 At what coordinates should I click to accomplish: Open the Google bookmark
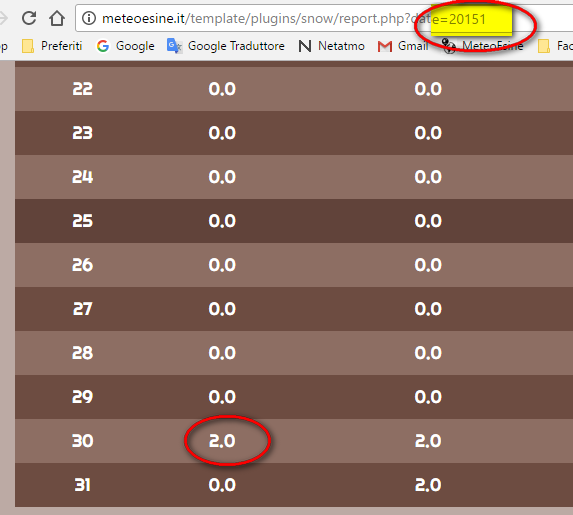[126, 46]
